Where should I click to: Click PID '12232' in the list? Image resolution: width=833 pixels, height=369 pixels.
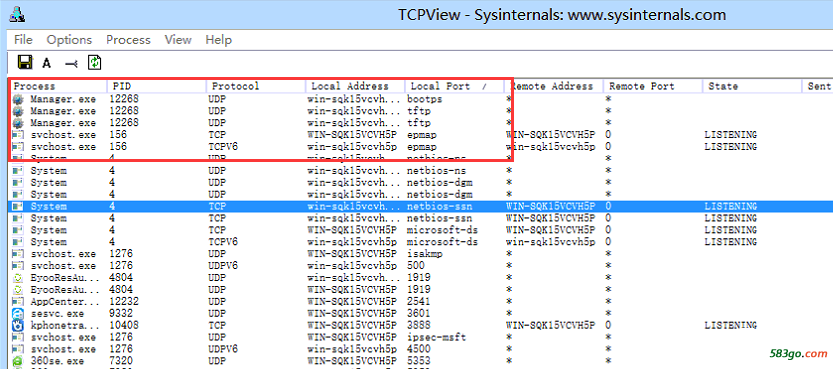coord(124,302)
